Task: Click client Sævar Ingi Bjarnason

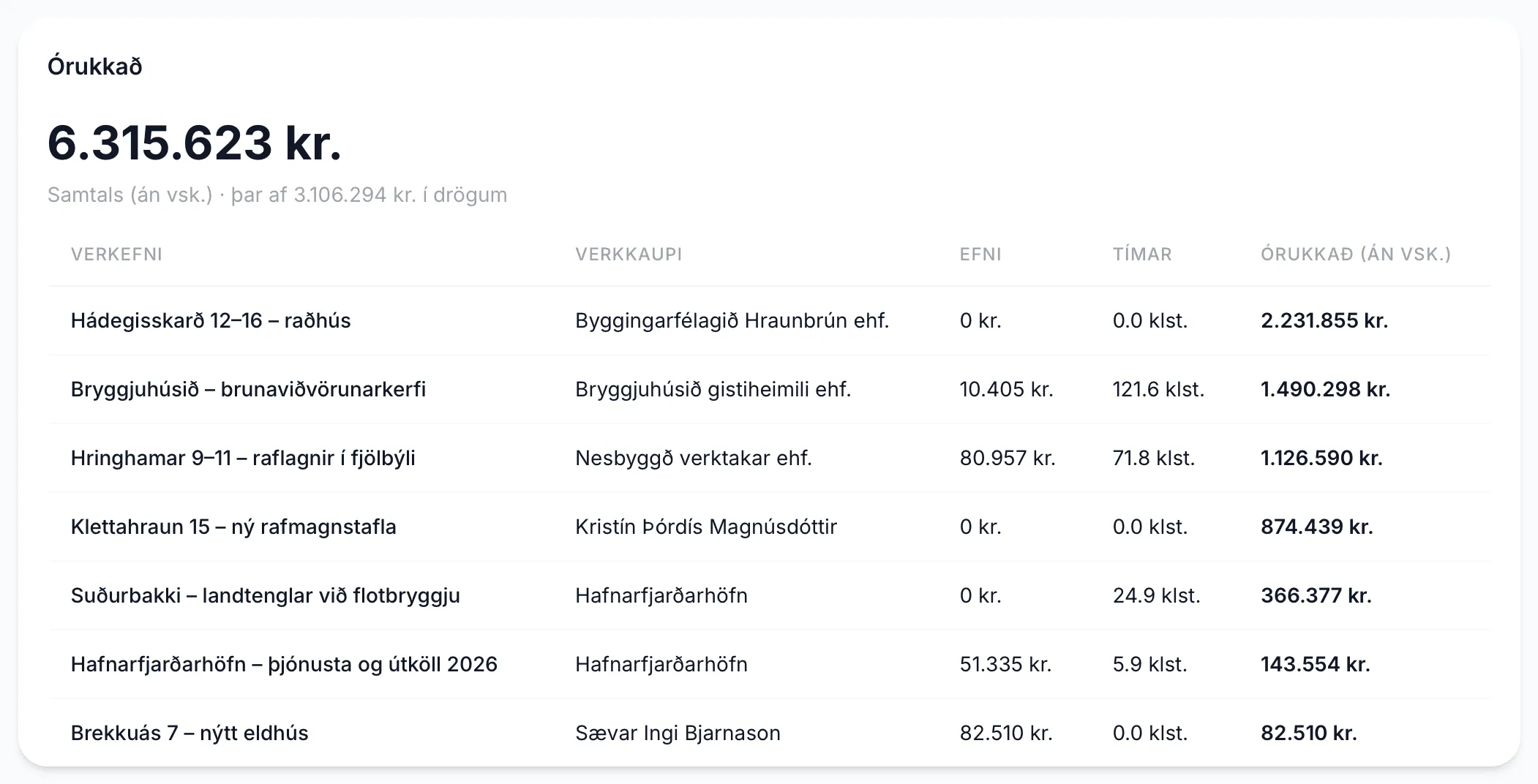Action: pyautogui.click(x=678, y=733)
